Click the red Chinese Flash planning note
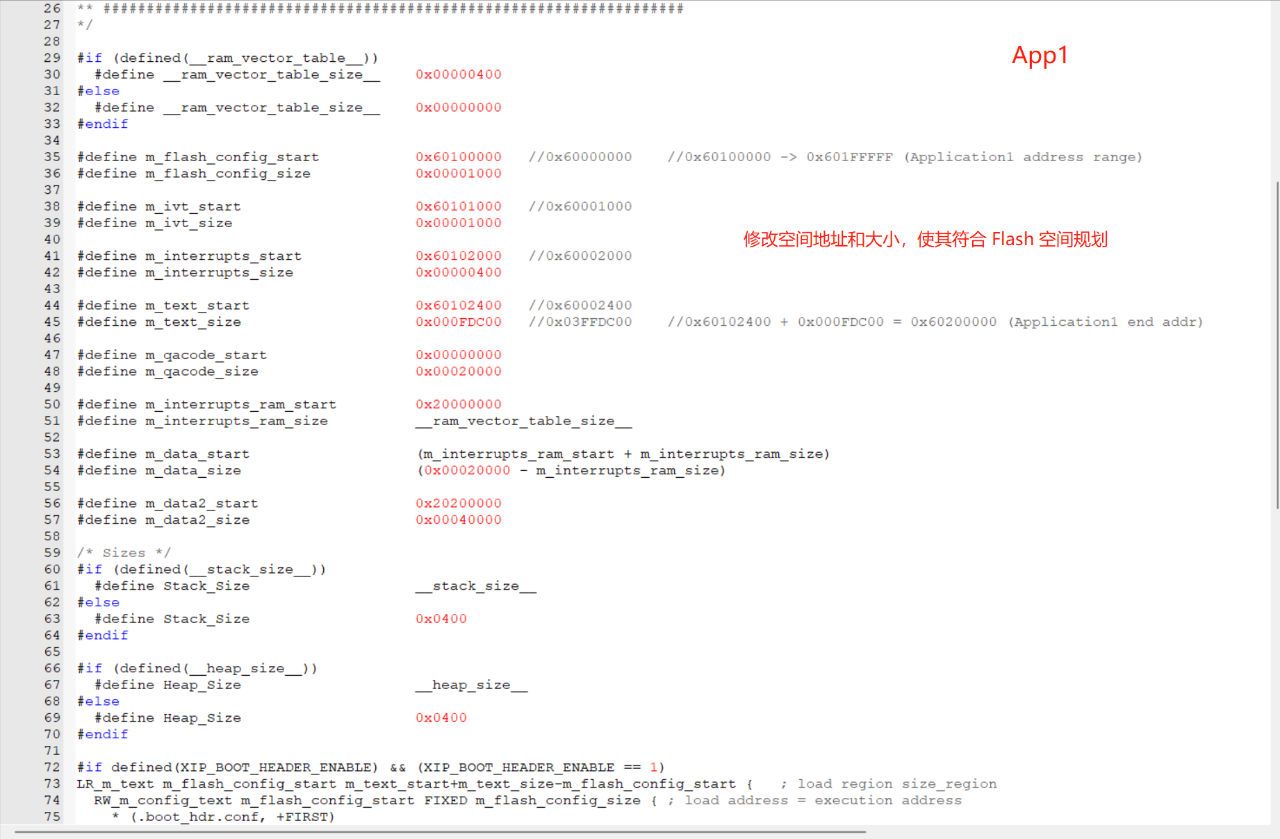1280x839 pixels. coord(925,240)
